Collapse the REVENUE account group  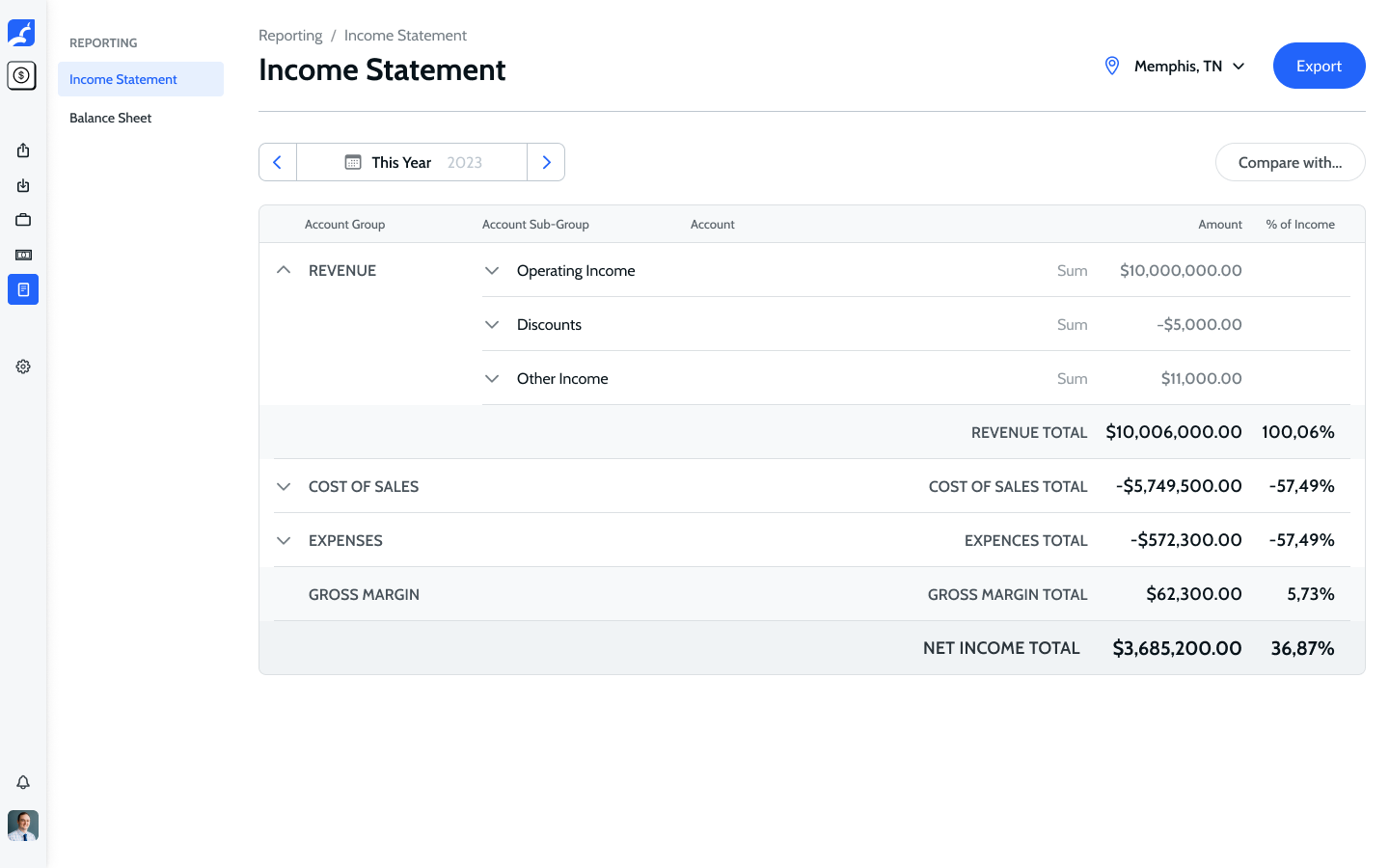[284, 270]
